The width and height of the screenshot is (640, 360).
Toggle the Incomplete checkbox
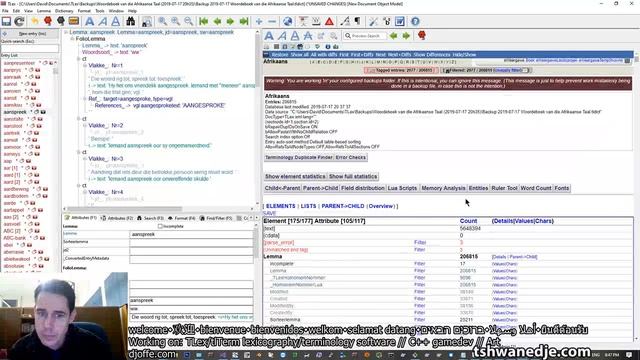point(160,226)
